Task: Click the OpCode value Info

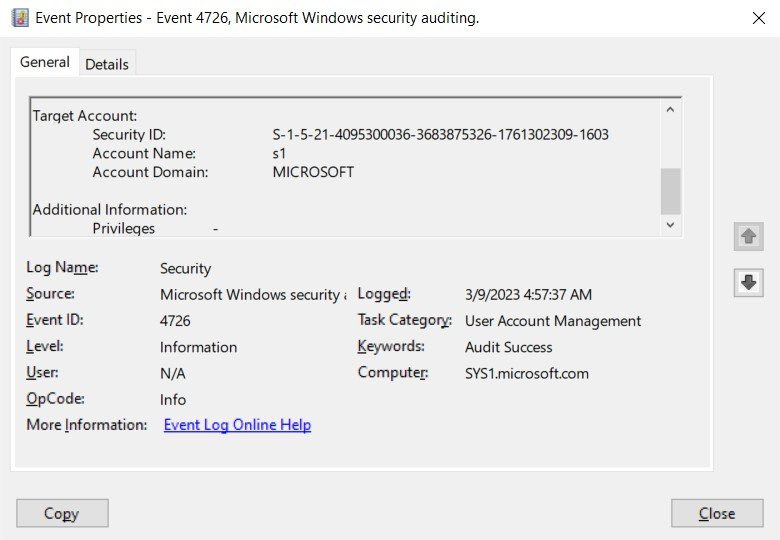Action: tap(173, 400)
